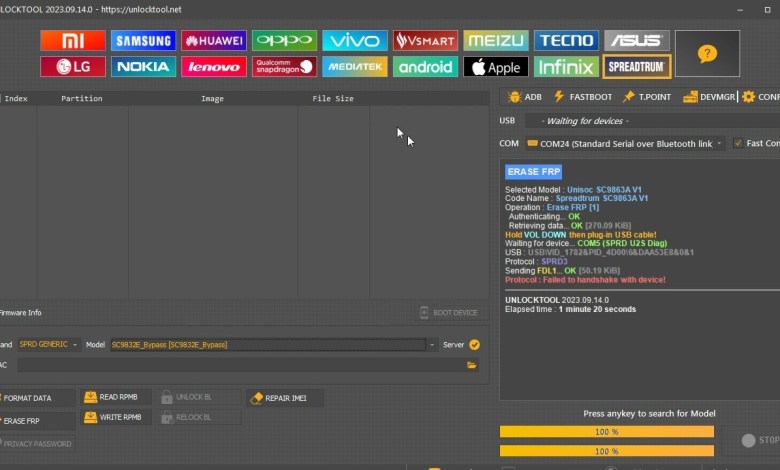Toggle the Fast Connect checkbox
This screenshot has height=470, width=780.
pyautogui.click(x=739, y=143)
